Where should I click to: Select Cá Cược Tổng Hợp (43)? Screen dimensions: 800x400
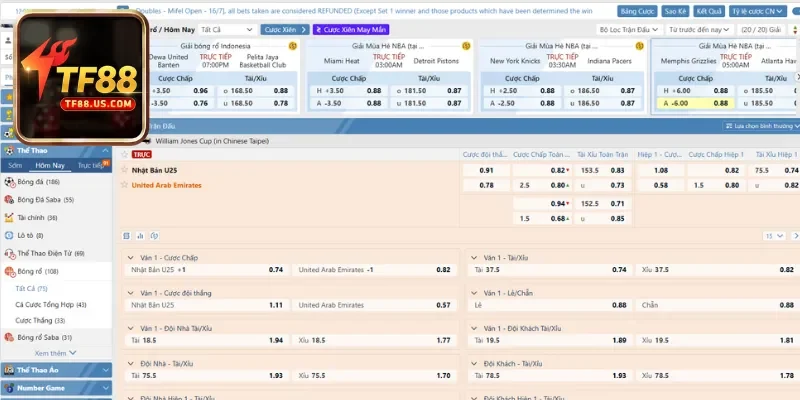pyautogui.click(x=51, y=305)
